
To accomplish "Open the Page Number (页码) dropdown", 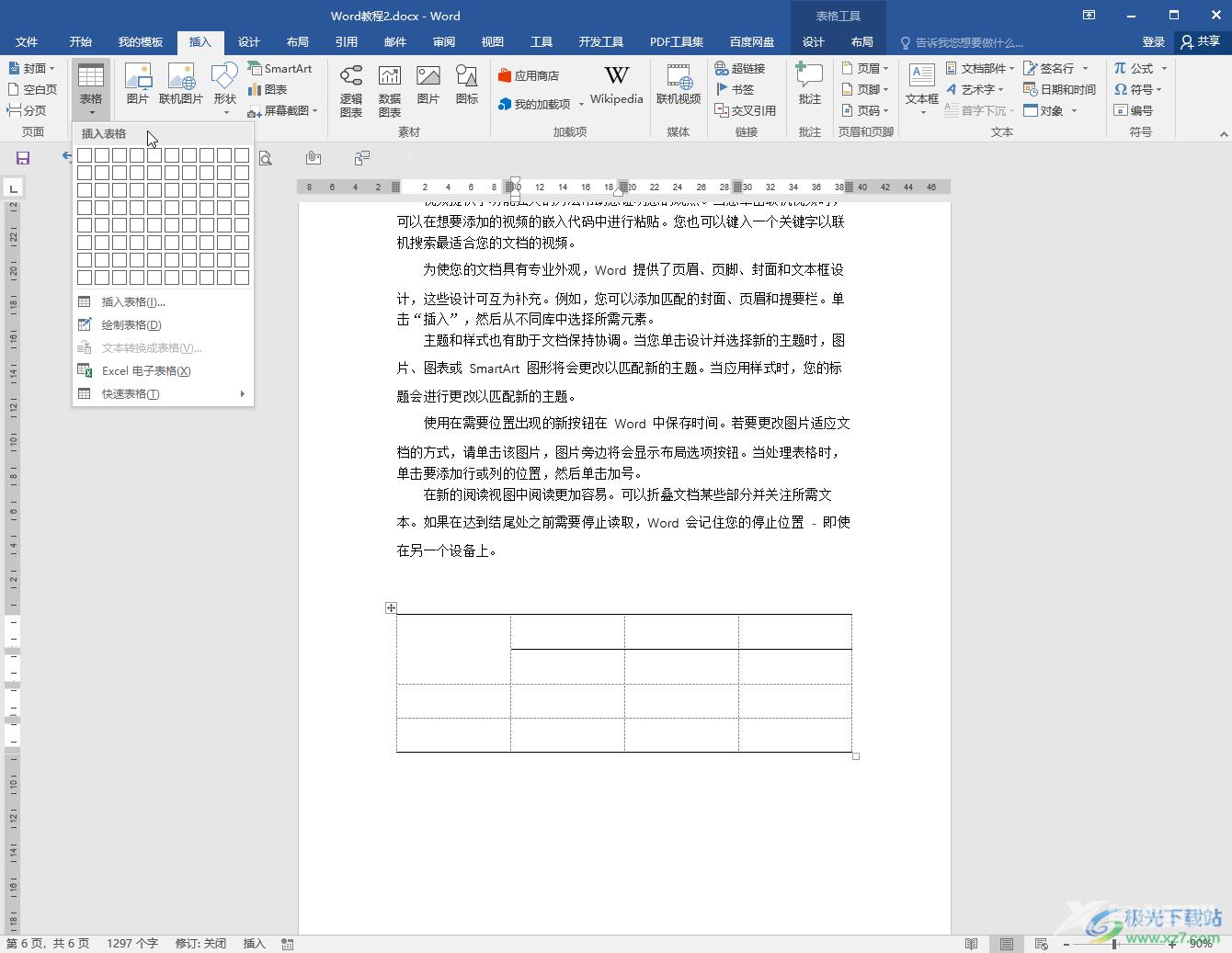I will coord(865,110).
